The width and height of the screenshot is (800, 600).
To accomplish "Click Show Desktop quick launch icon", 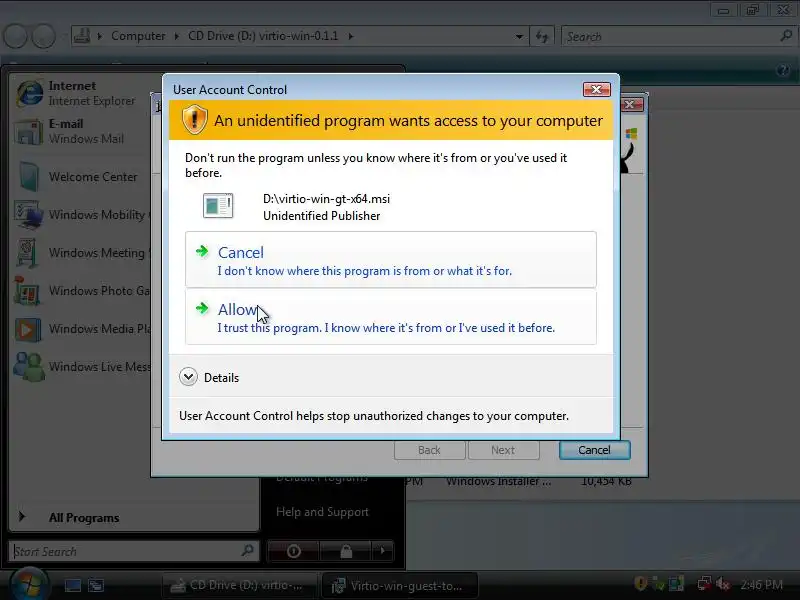I will [72, 585].
